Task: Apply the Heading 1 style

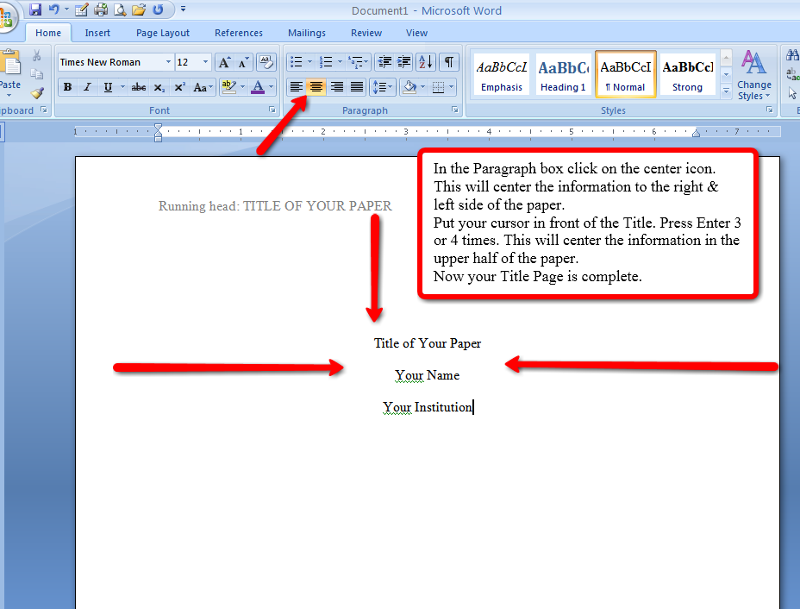Action: 563,72
